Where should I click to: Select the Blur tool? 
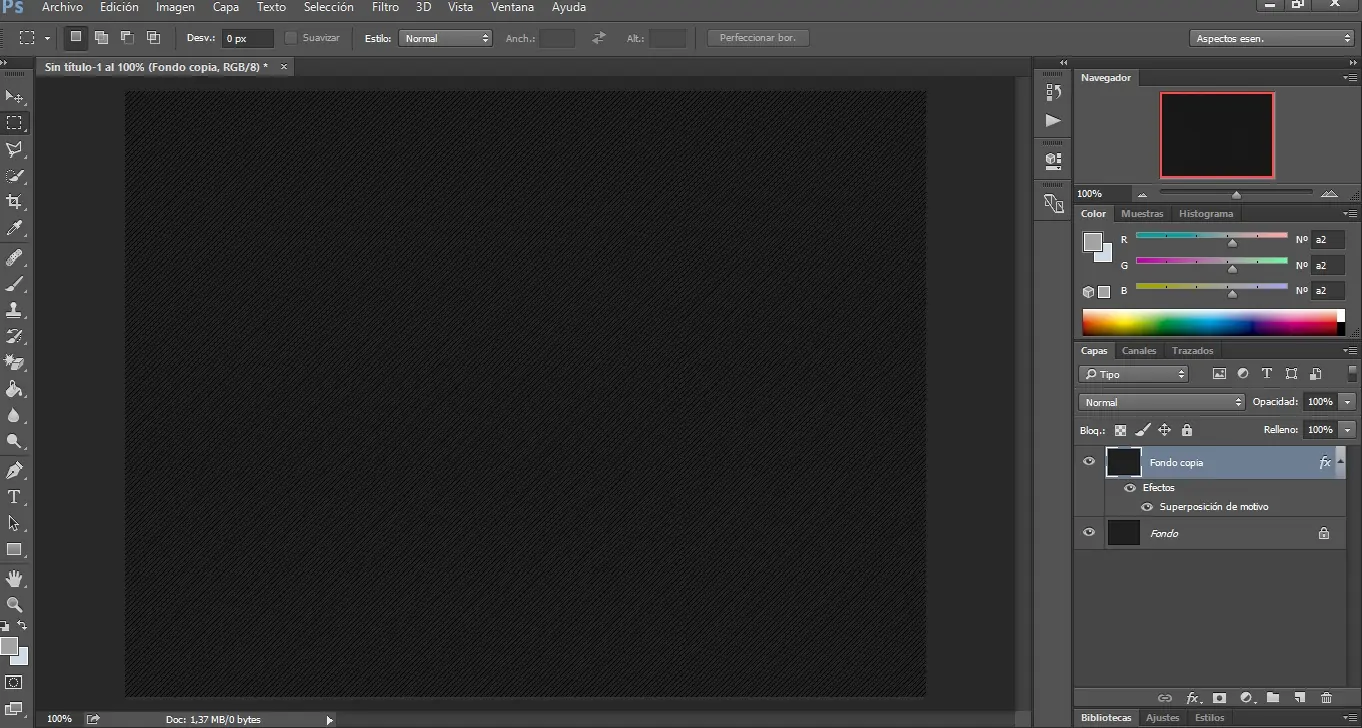click(x=14, y=415)
